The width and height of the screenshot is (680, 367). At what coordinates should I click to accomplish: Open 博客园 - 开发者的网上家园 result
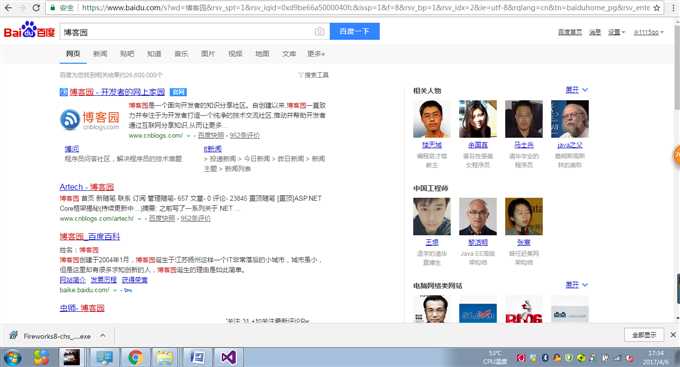coord(117,92)
